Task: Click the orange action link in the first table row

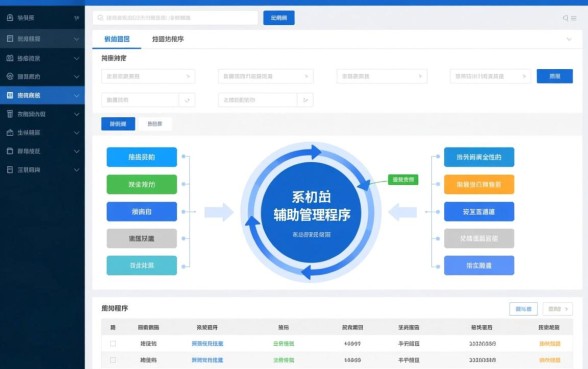Action: pos(550,344)
